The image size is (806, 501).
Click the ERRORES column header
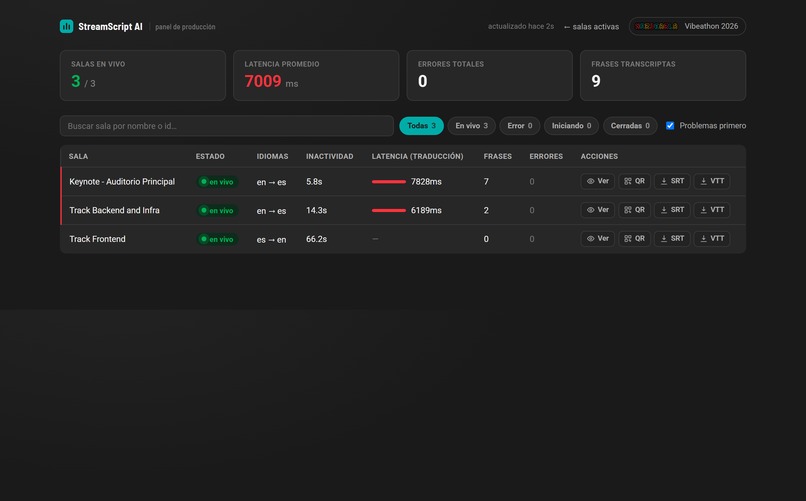546,156
